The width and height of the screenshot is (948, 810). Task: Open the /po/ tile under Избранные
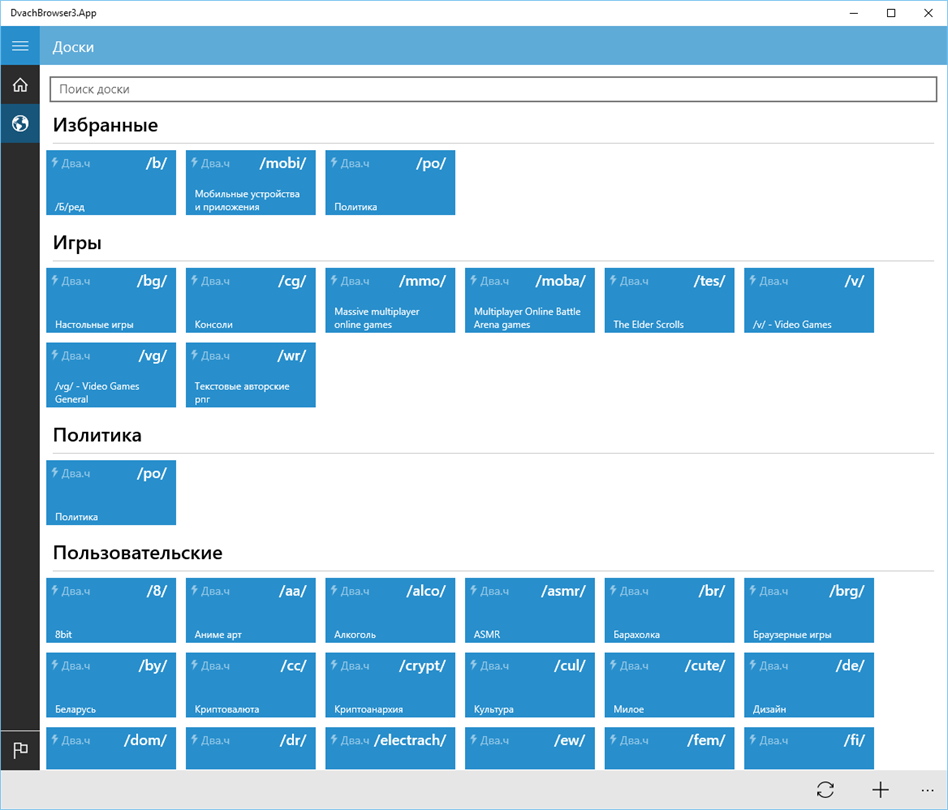coord(391,183)
